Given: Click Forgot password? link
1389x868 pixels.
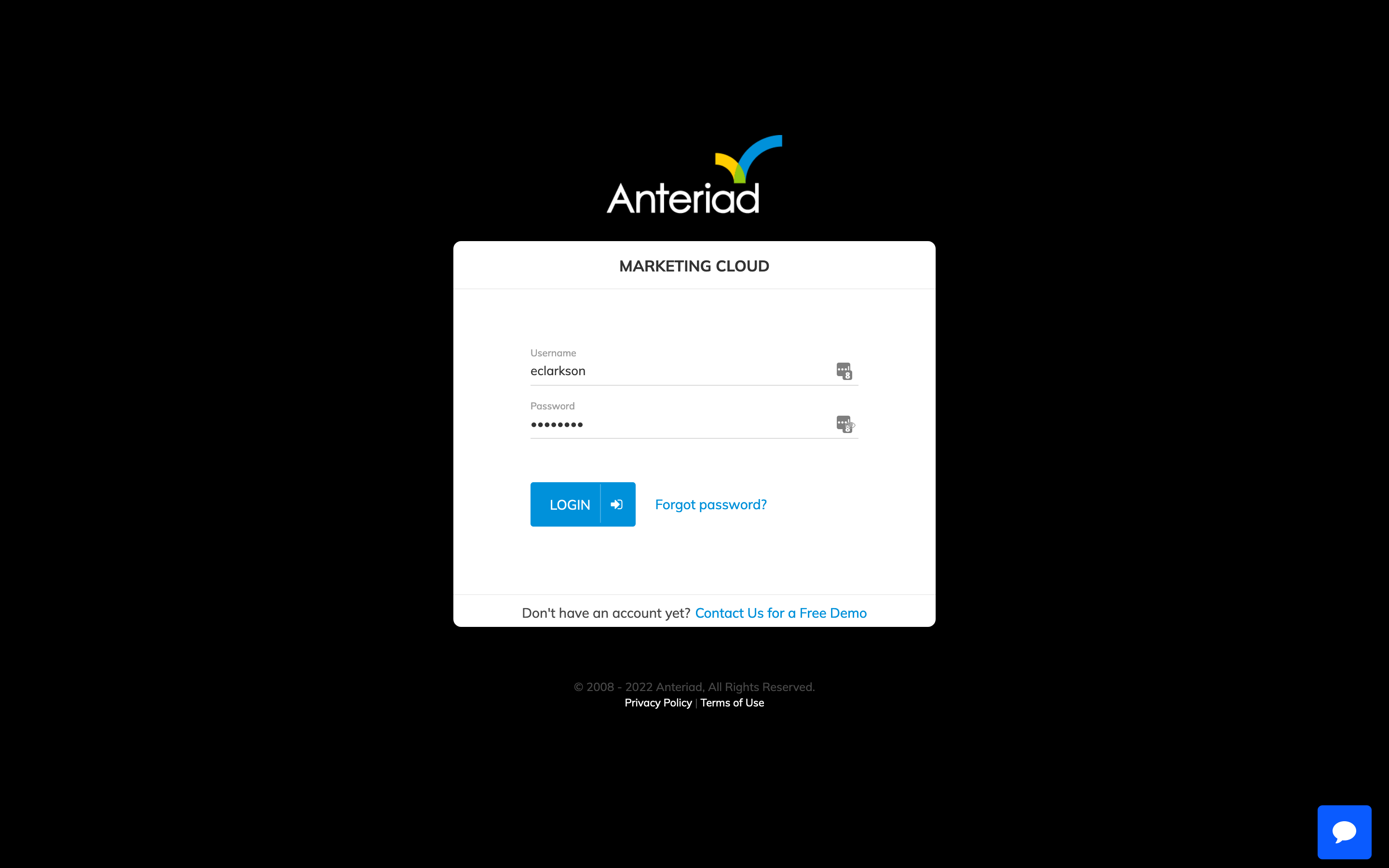Looking at the screenshot, I should (711, 504).
